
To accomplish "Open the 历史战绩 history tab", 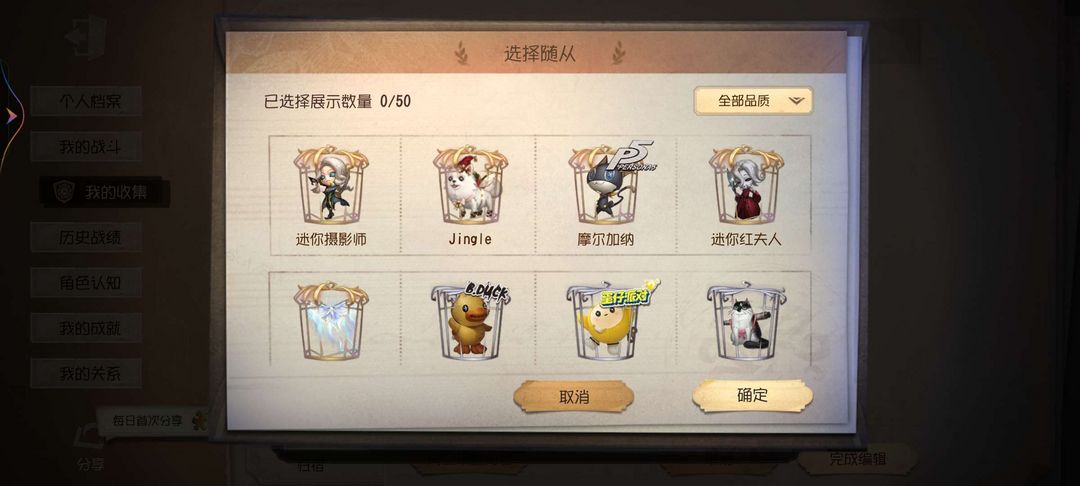I will click(86, 237).
